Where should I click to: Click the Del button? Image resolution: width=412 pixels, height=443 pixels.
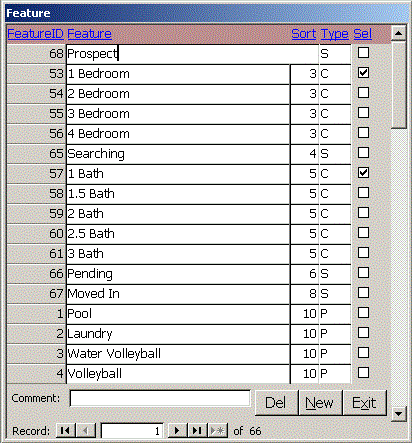coord(276,403)
